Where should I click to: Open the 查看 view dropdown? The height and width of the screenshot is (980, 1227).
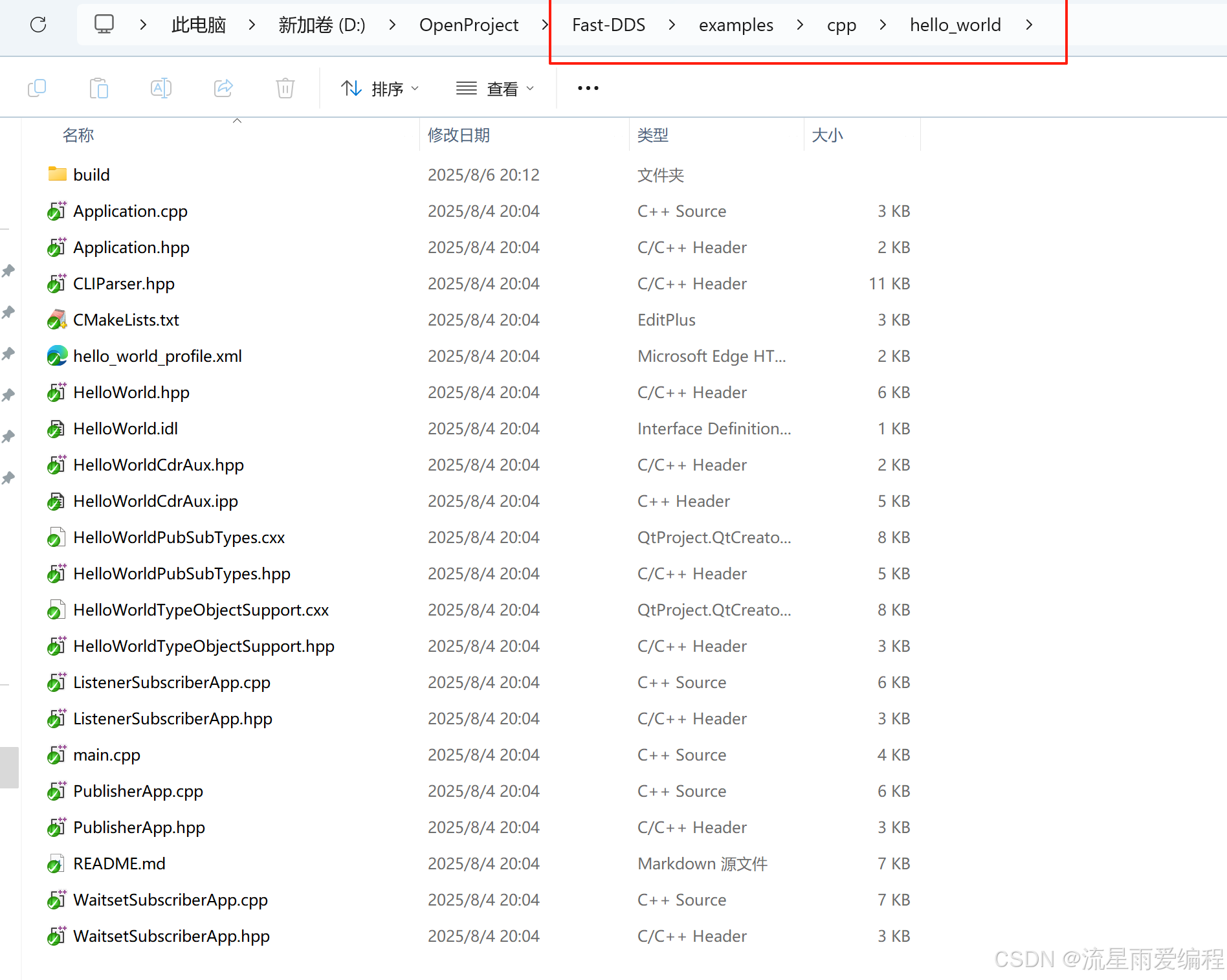(495, 89)
